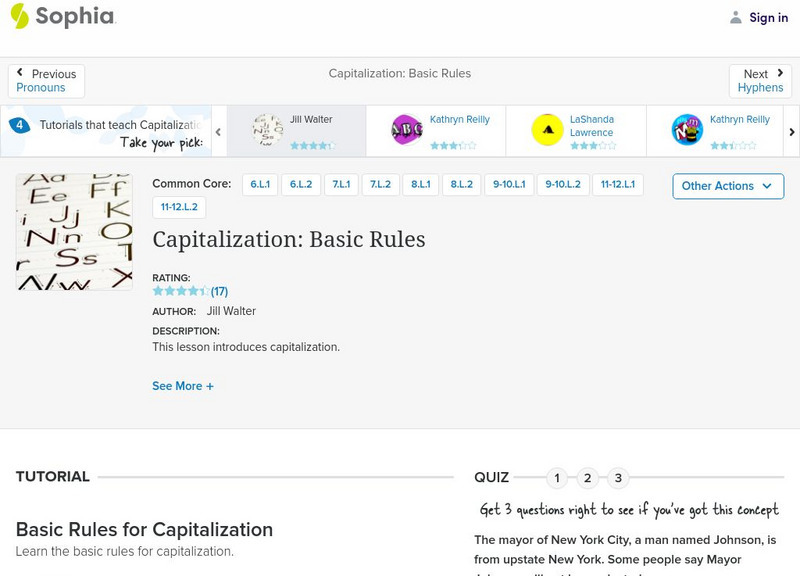Select LaShanda Lawrence's yellow avatar tutorial

pos(547,129)
